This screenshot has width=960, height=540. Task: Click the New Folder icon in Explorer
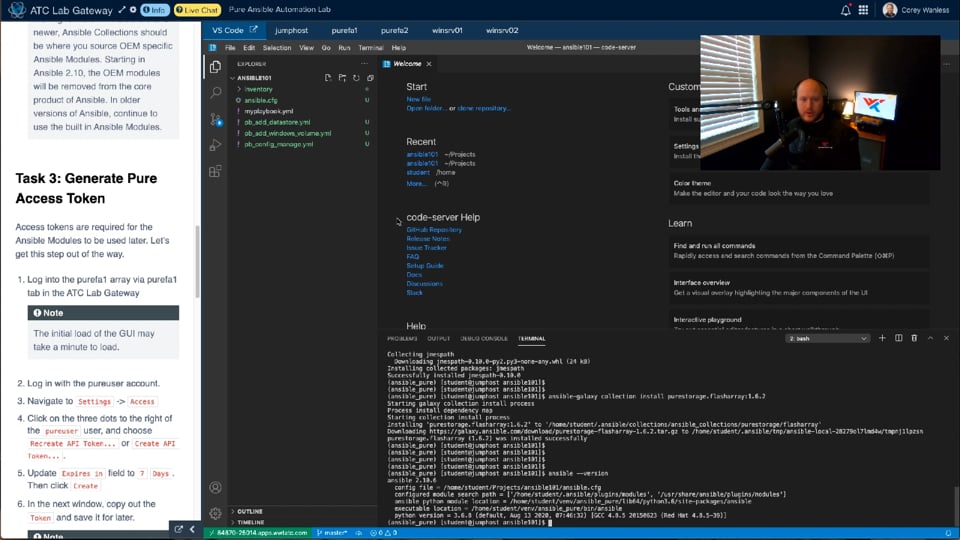pyautogui.click(x=342, y=78)
